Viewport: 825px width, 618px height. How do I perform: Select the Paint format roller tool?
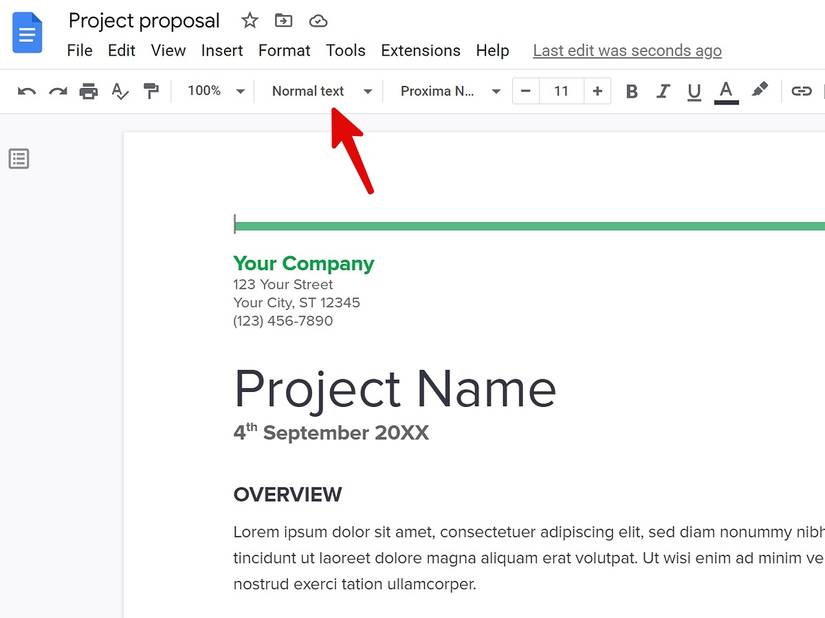(151, 91)
